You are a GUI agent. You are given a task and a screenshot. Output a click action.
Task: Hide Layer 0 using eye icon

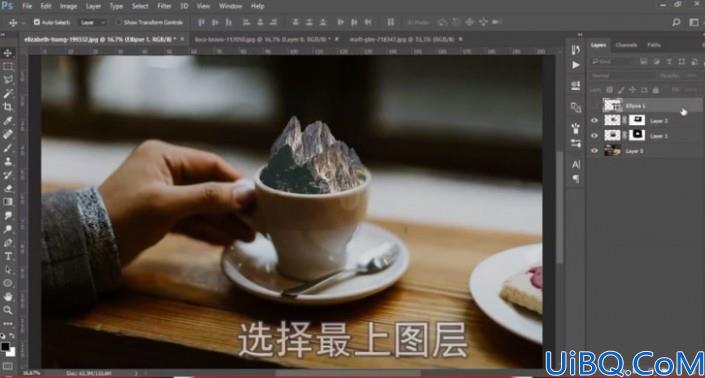[594, 151]
